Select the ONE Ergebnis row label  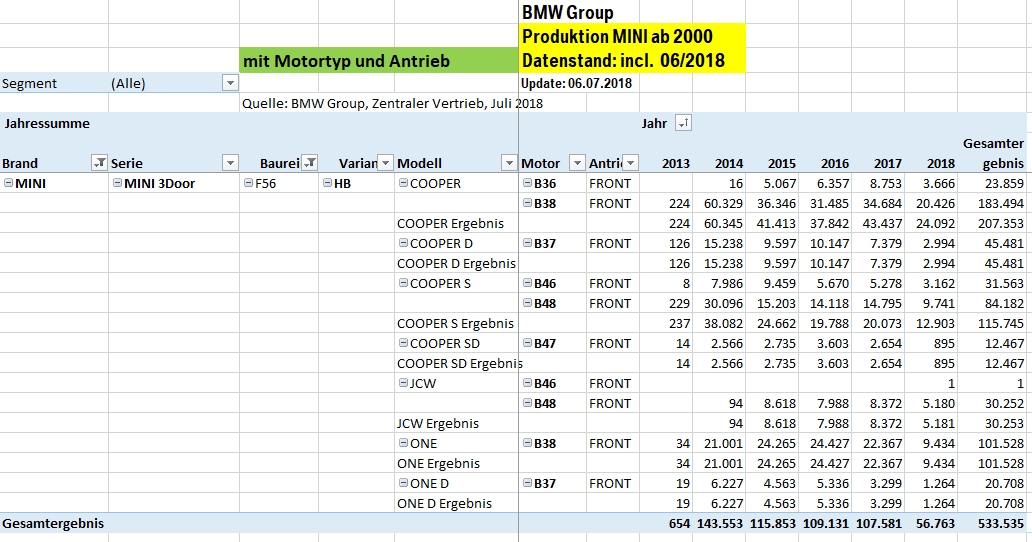(438, 463)
